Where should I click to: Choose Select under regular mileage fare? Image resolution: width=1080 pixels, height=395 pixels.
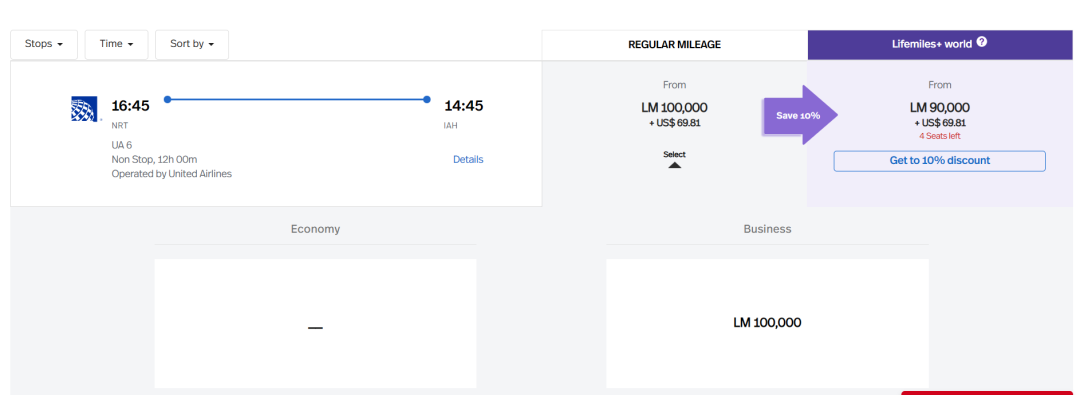(x=674, y=154)
